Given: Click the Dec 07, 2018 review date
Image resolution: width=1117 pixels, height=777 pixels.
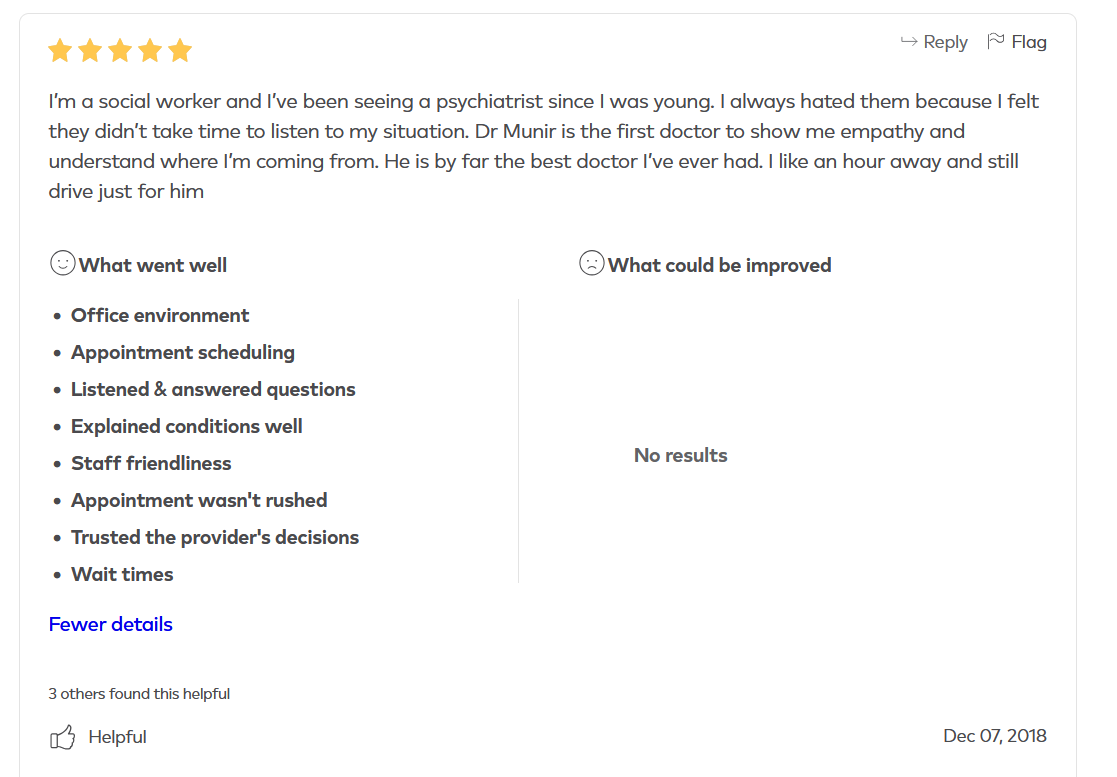Looking at the screenshot, I should [x=994, y=736].
